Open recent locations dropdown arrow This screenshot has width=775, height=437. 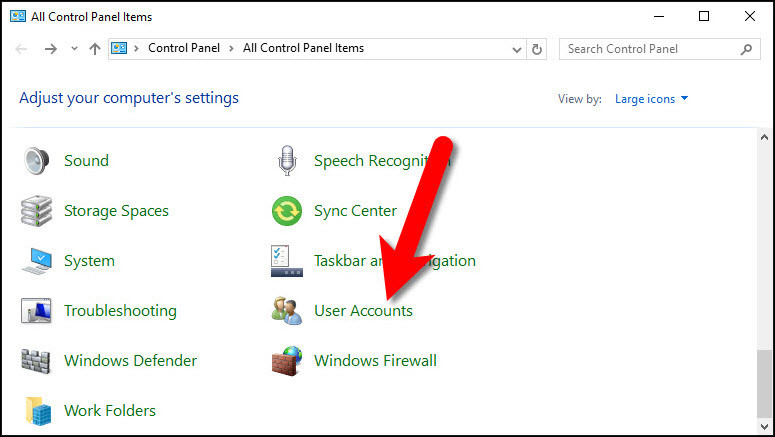(74, 48)
